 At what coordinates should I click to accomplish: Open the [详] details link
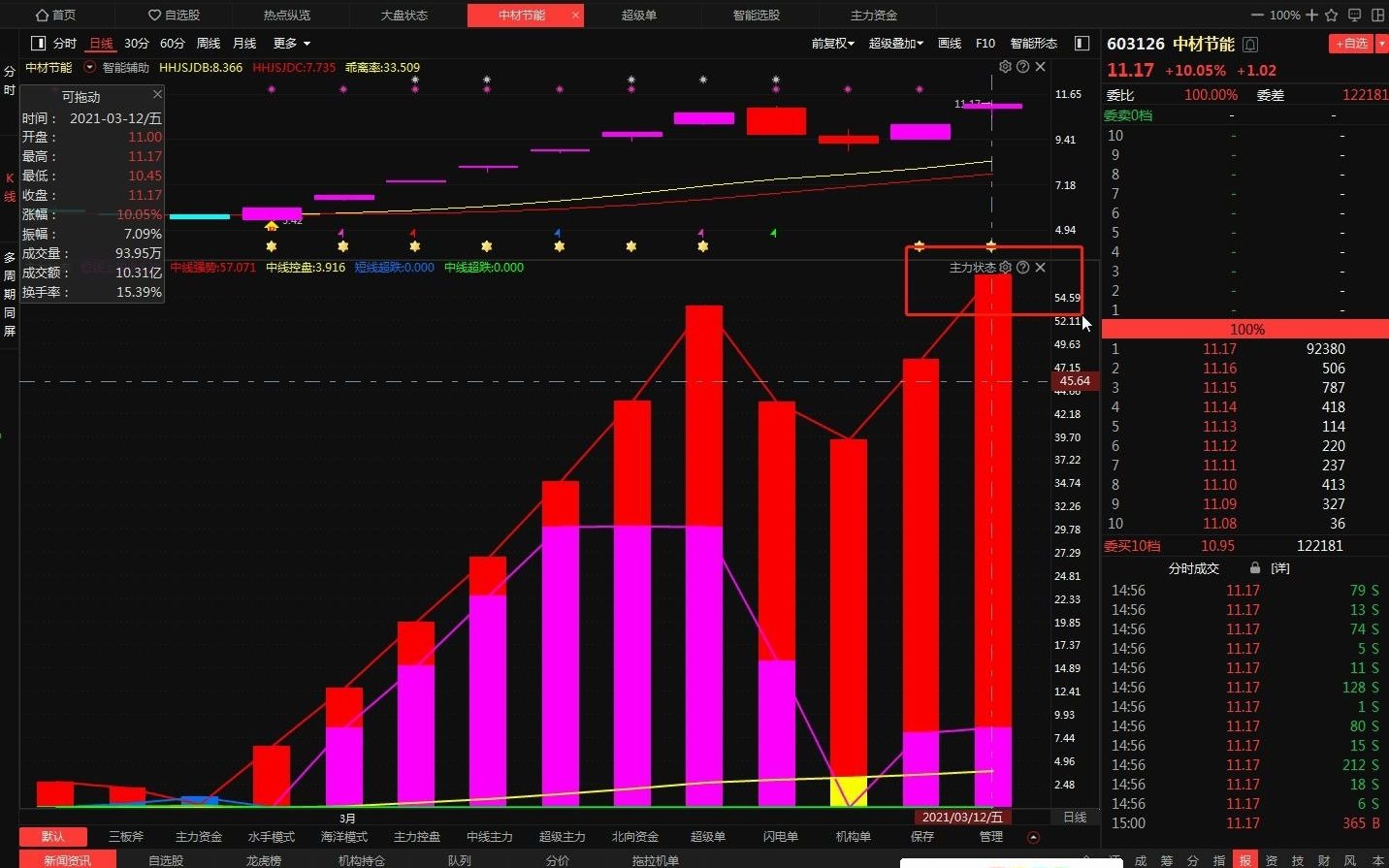click(1280, 568)
